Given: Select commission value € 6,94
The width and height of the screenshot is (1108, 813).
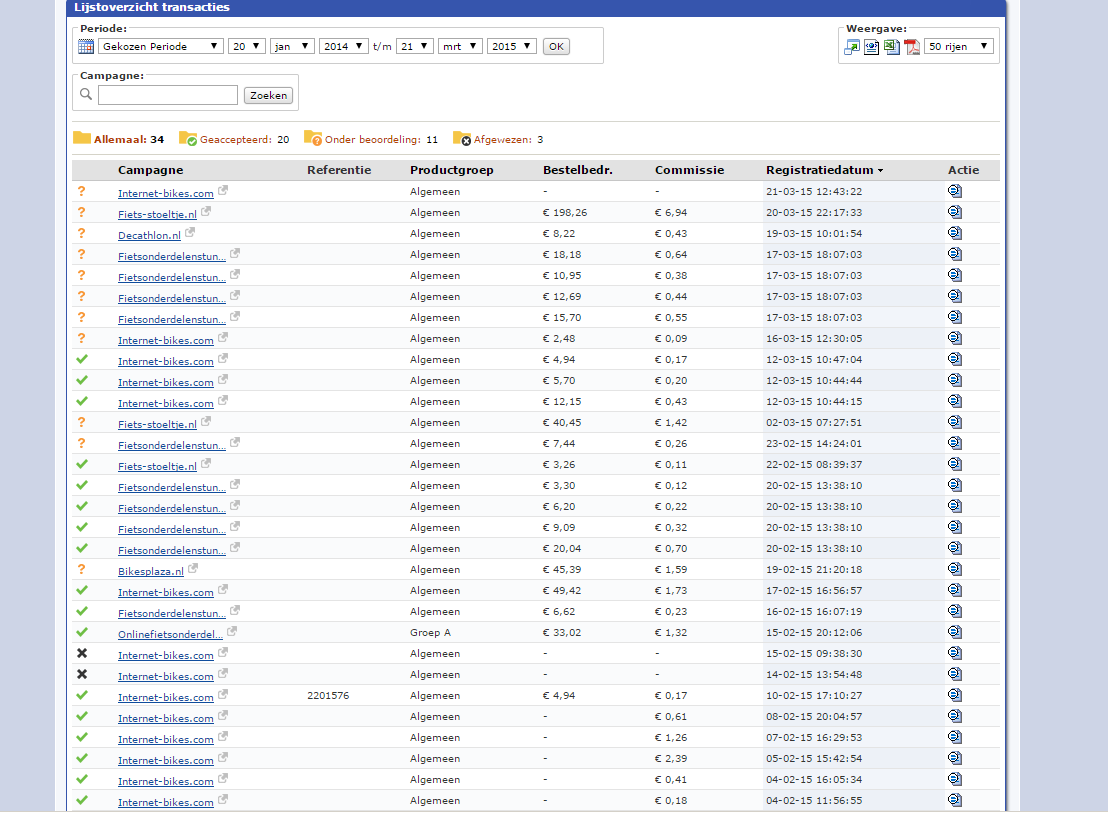Looking at the screenshot, I should tap(671, 213).
